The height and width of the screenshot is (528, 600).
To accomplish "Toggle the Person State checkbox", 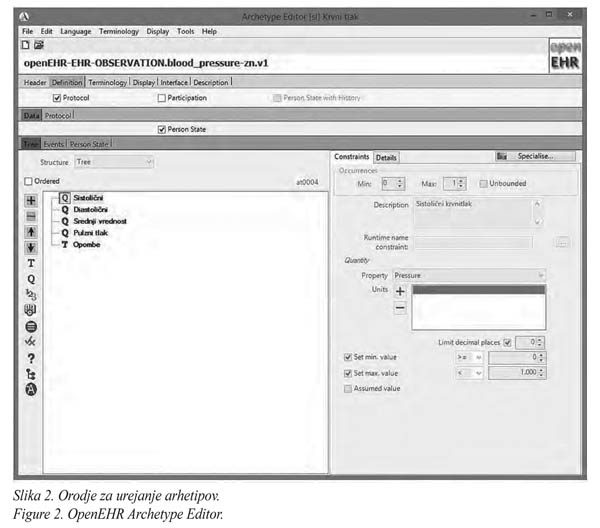I will 161,130.
